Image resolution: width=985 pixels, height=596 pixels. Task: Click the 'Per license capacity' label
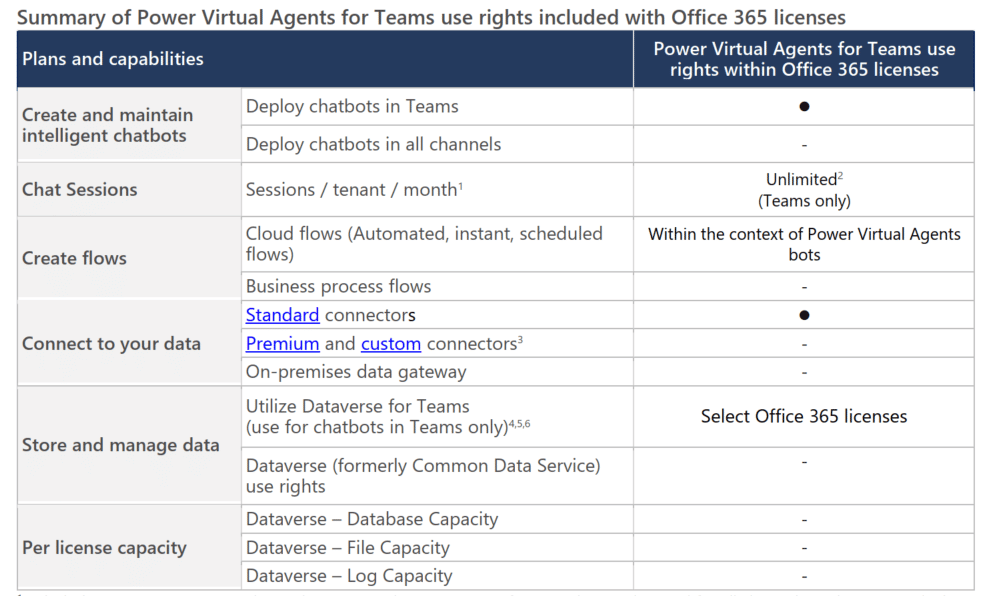[129, 548]
